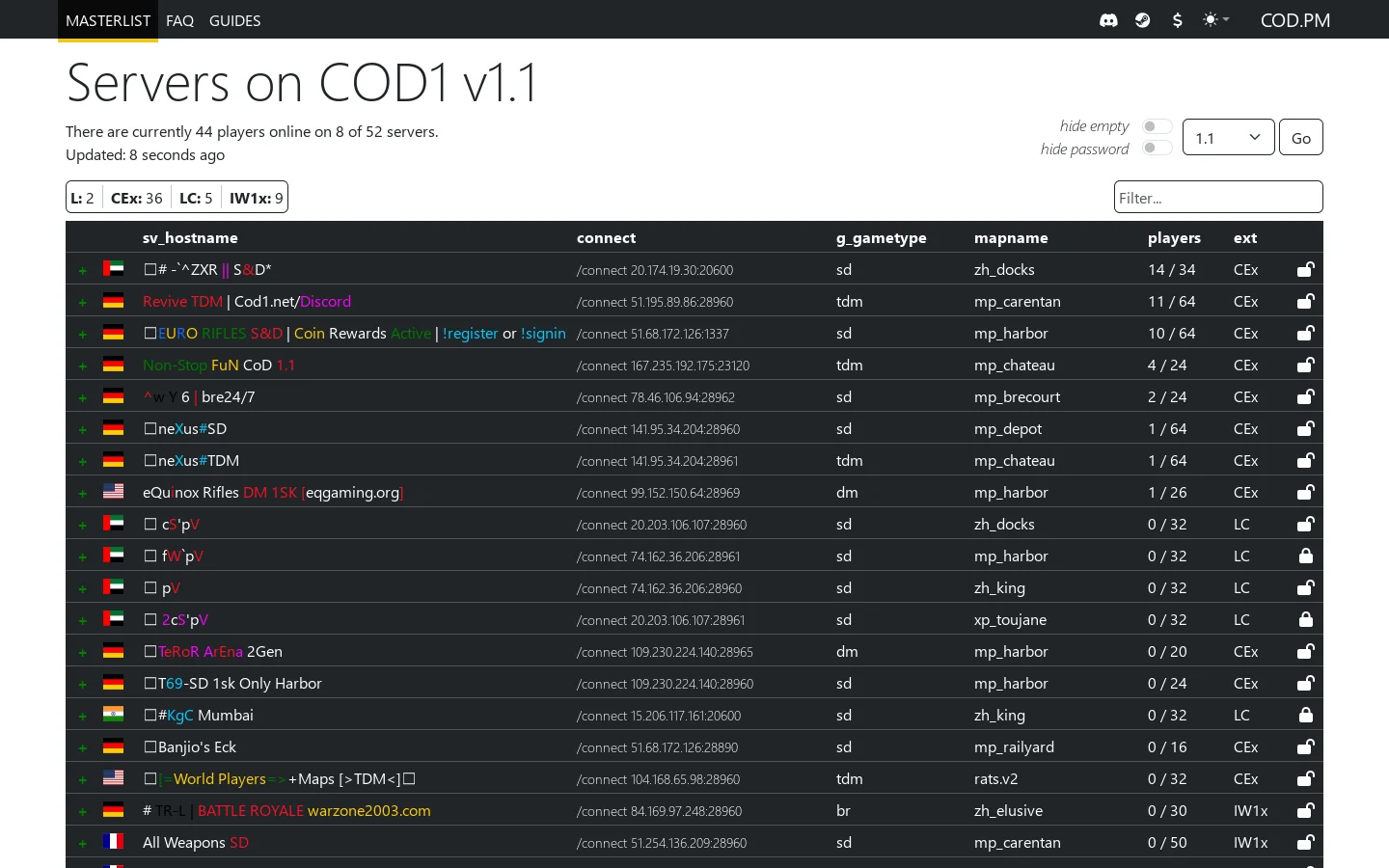Click the India flag on #KgC Mumbai row
This screenshot has height=868, width=1389.
(x=114, y=715)
